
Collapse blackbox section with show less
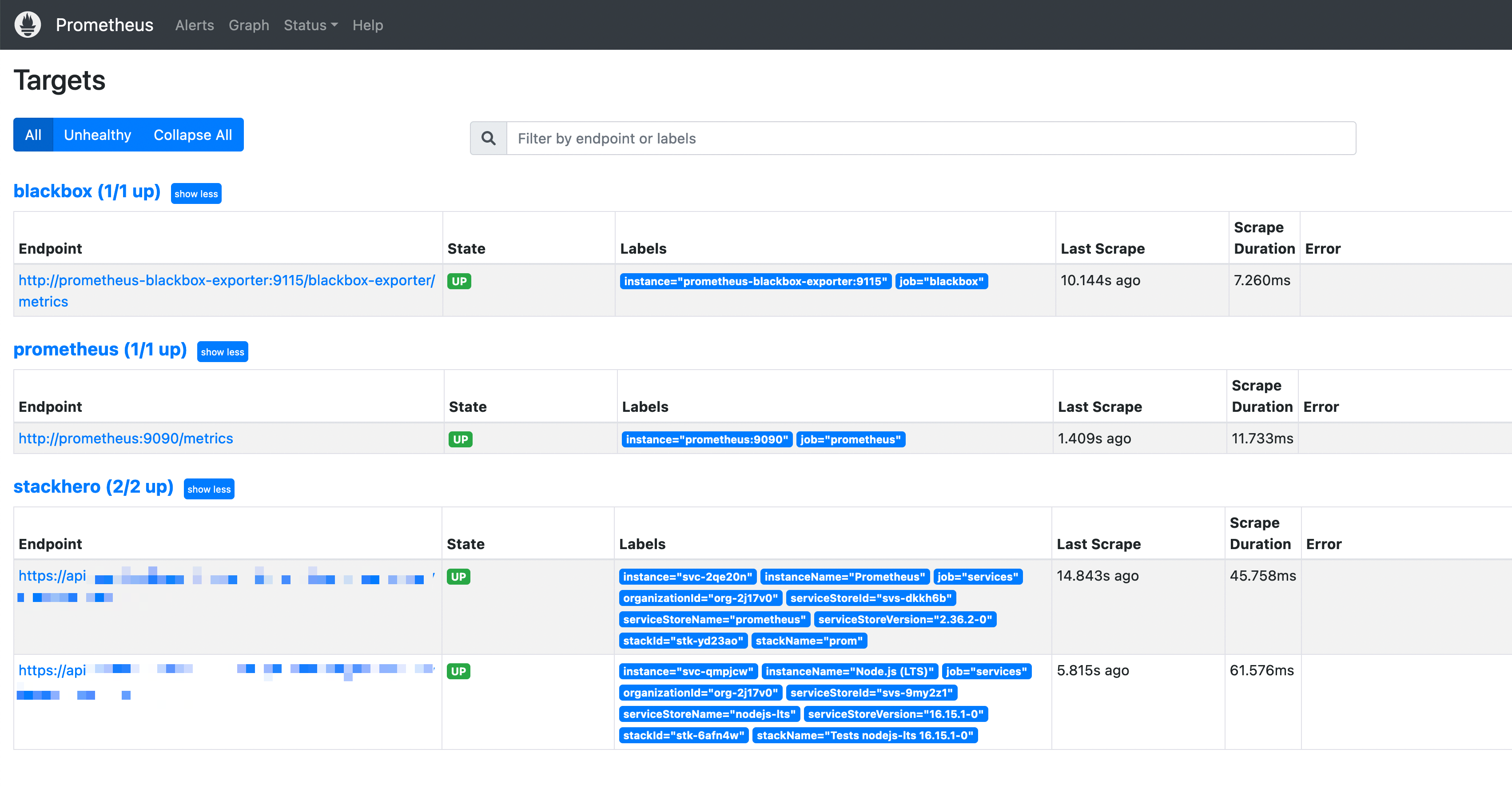[195, 194]
